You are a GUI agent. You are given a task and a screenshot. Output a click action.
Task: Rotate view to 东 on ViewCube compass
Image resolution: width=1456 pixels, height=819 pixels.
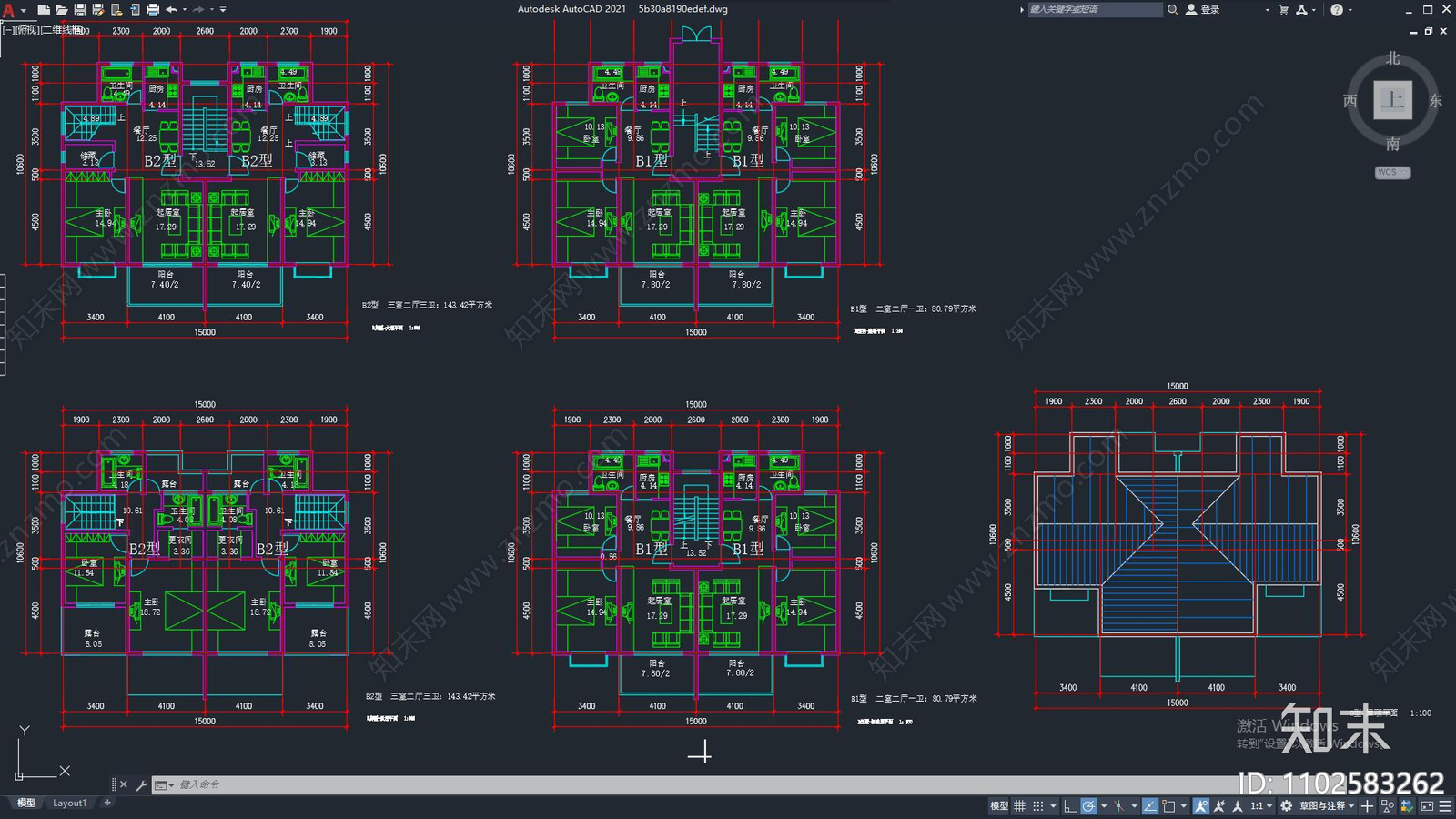pyautogui.click(x=1435, y=101)
